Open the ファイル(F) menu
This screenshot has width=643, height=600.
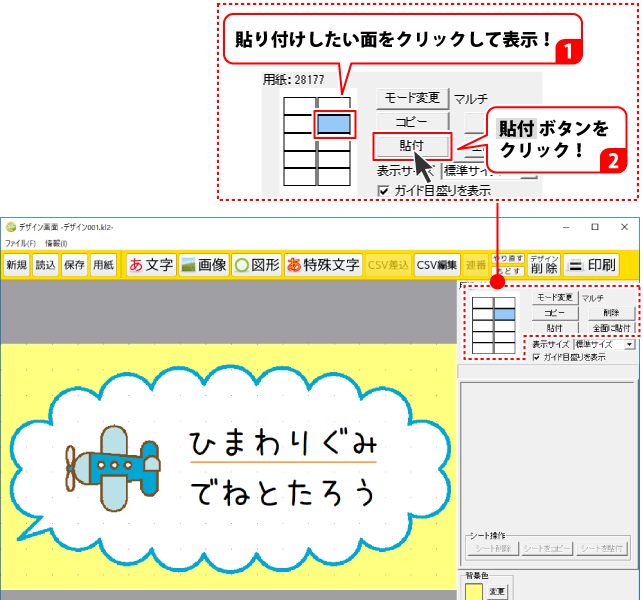[20, 243]
